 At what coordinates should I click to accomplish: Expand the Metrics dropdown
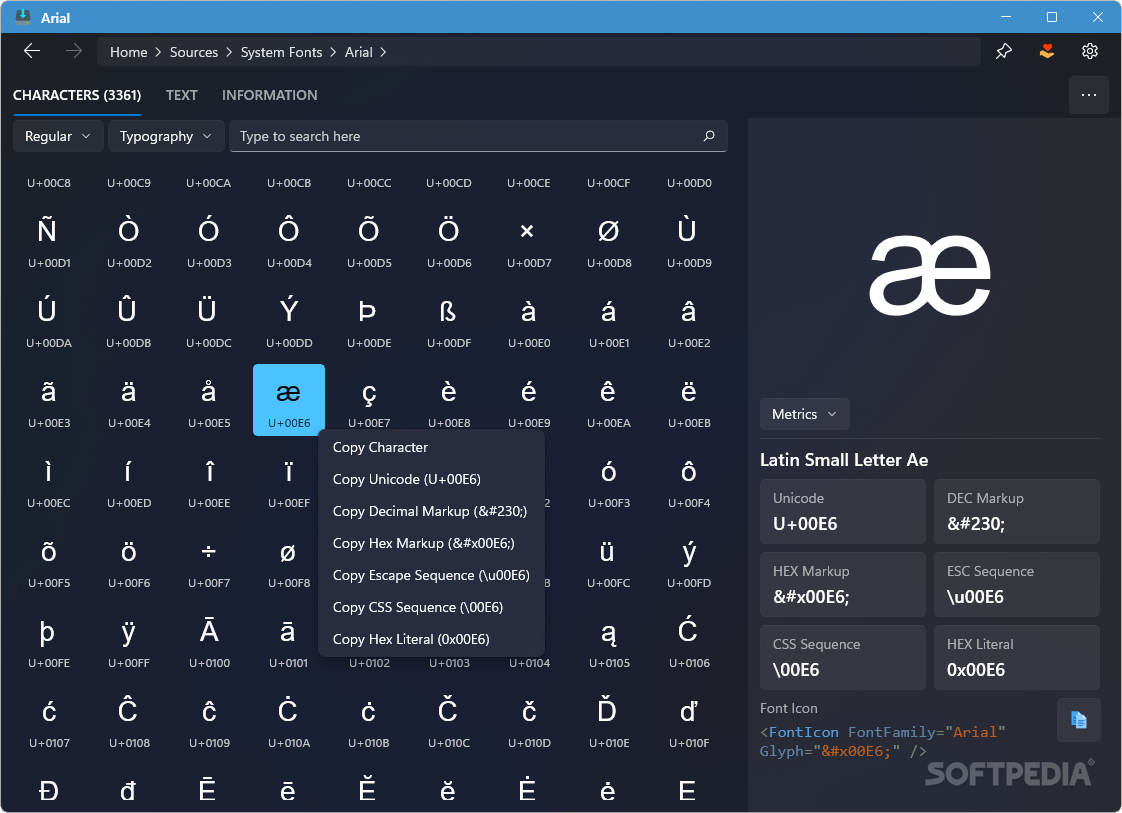(804, 414)
